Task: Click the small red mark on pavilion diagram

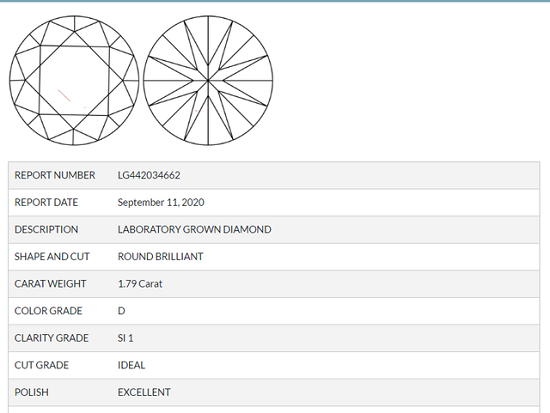Action: (x=196, y=111)
